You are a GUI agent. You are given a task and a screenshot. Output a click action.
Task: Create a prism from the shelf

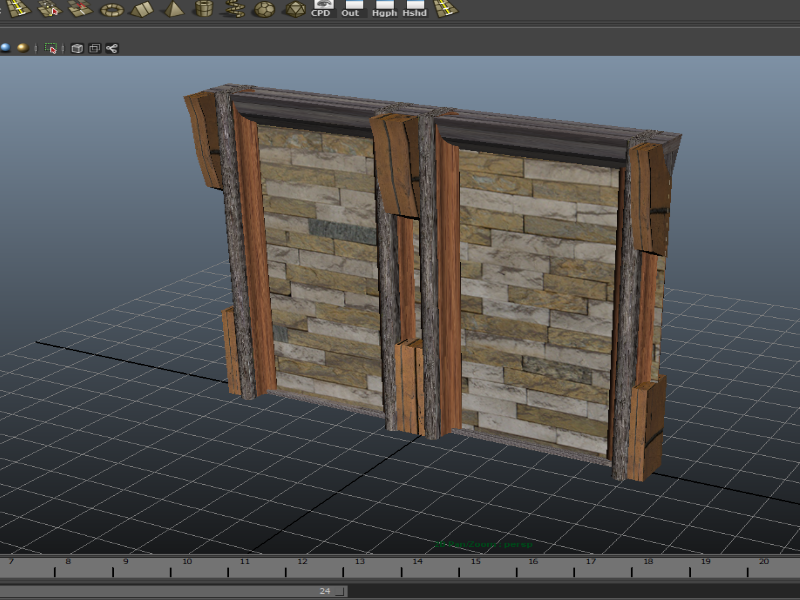point(142,9)
